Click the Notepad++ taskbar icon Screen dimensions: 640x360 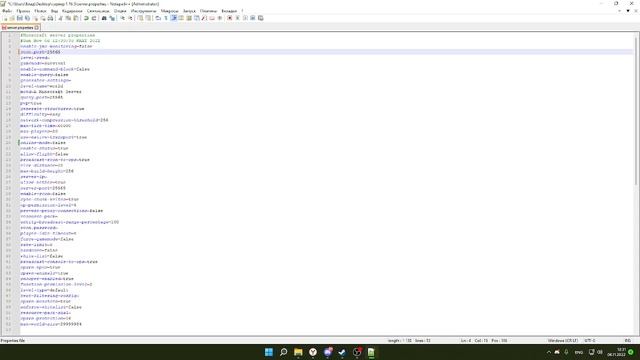coord(371,352)
